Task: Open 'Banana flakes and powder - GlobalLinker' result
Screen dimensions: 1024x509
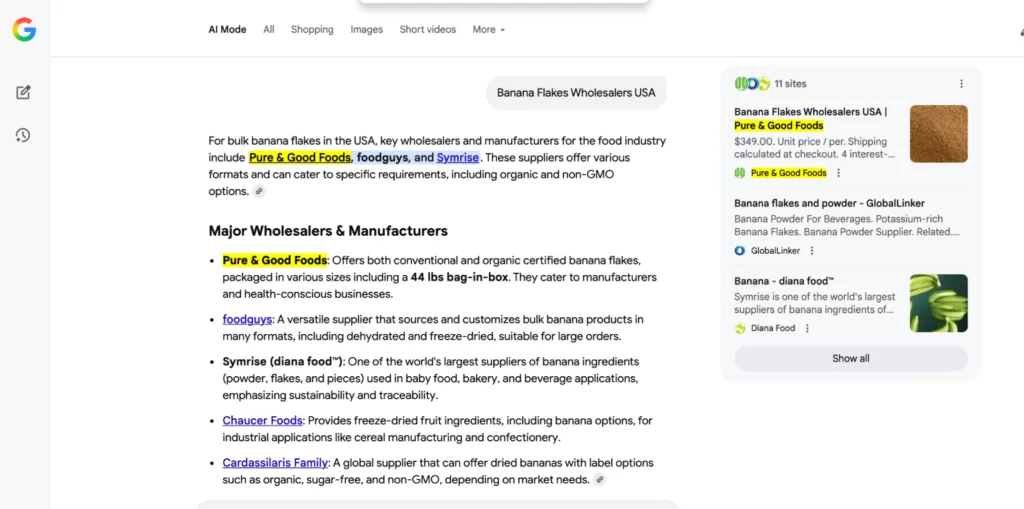Action: point(829,203)
